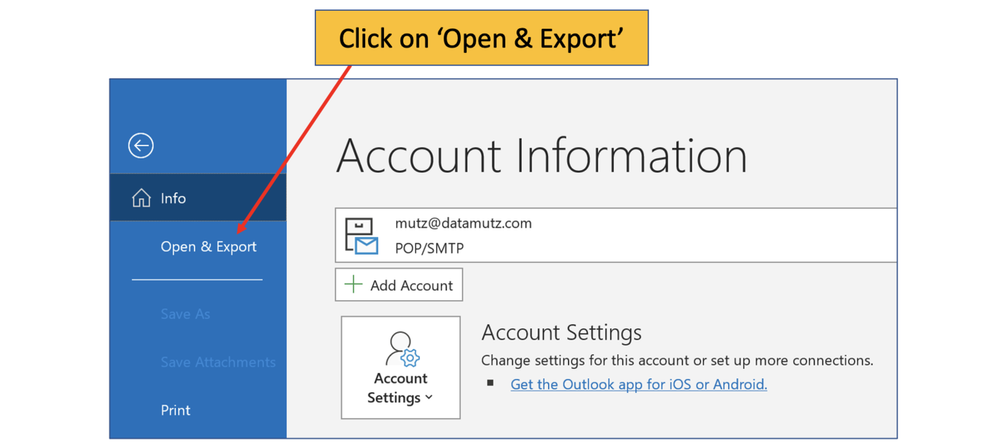Image resolution: width=1000 pixels, height=447 pixels.
Task: Open the Print menu item
Action: click(x=175, y=410)
